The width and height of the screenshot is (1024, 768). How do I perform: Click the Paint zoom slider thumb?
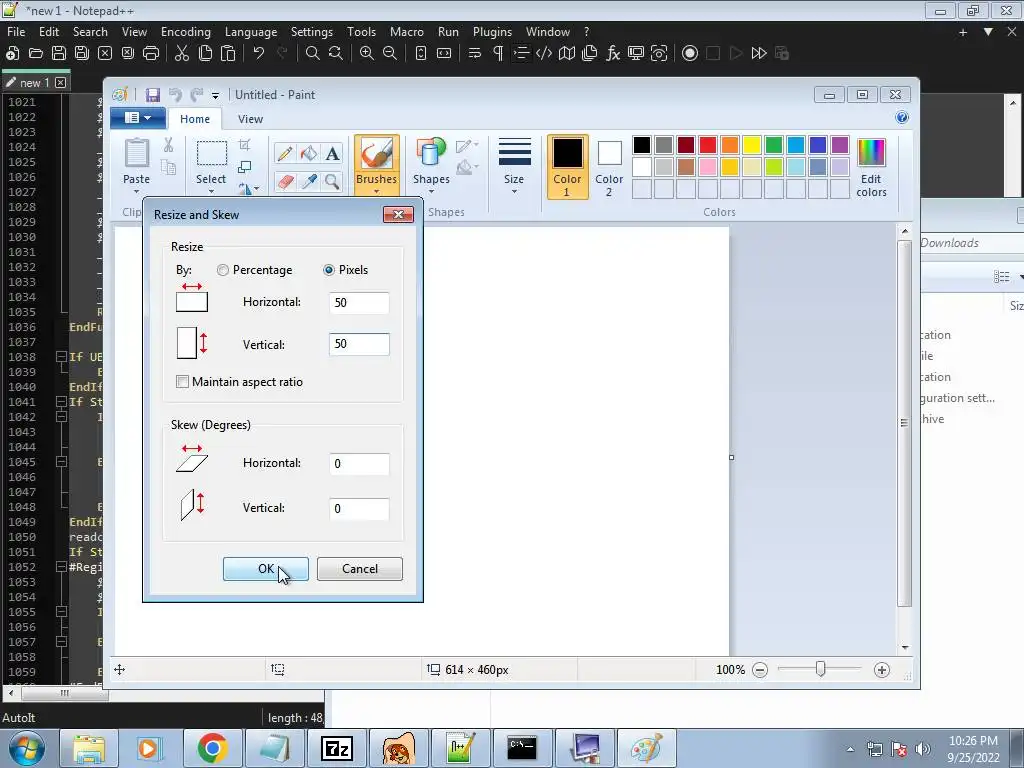pyautogui.click(x=821, y=669)
